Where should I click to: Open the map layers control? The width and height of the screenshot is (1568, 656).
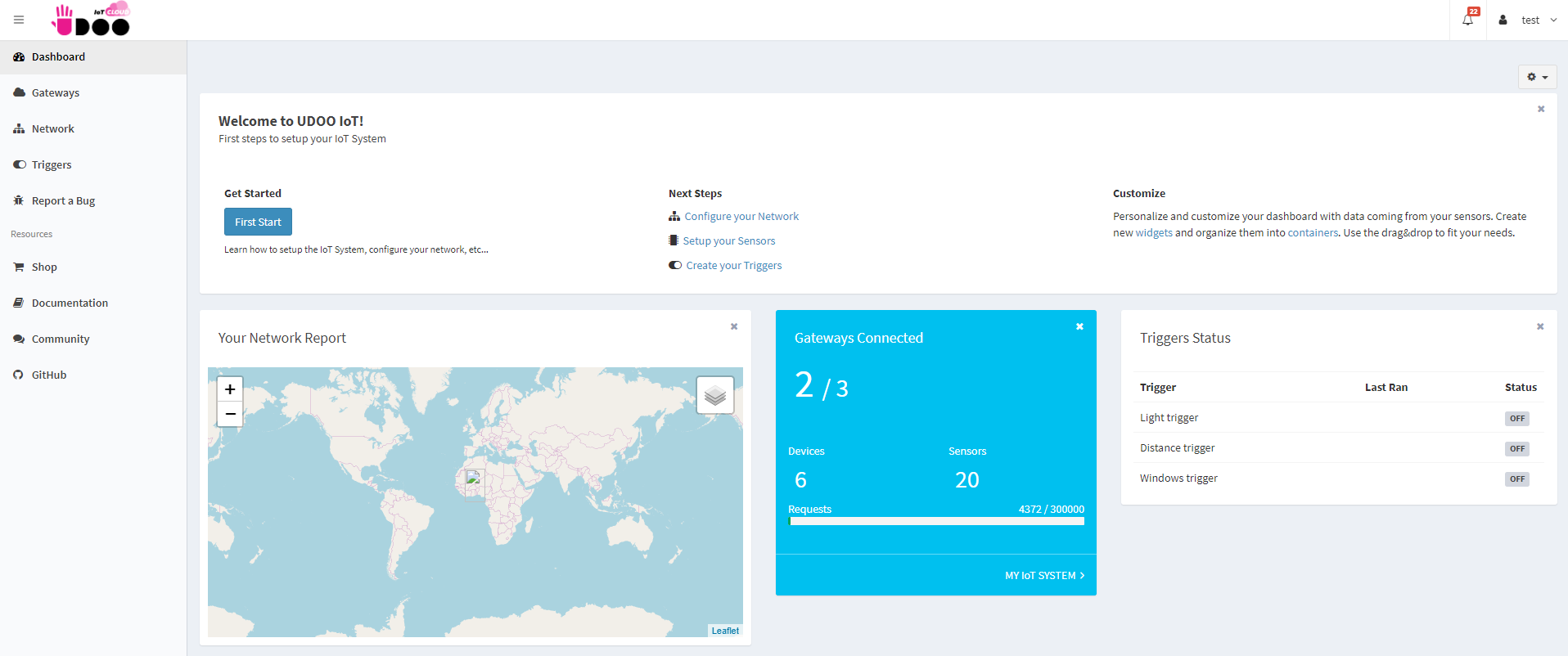click(715, 395)
